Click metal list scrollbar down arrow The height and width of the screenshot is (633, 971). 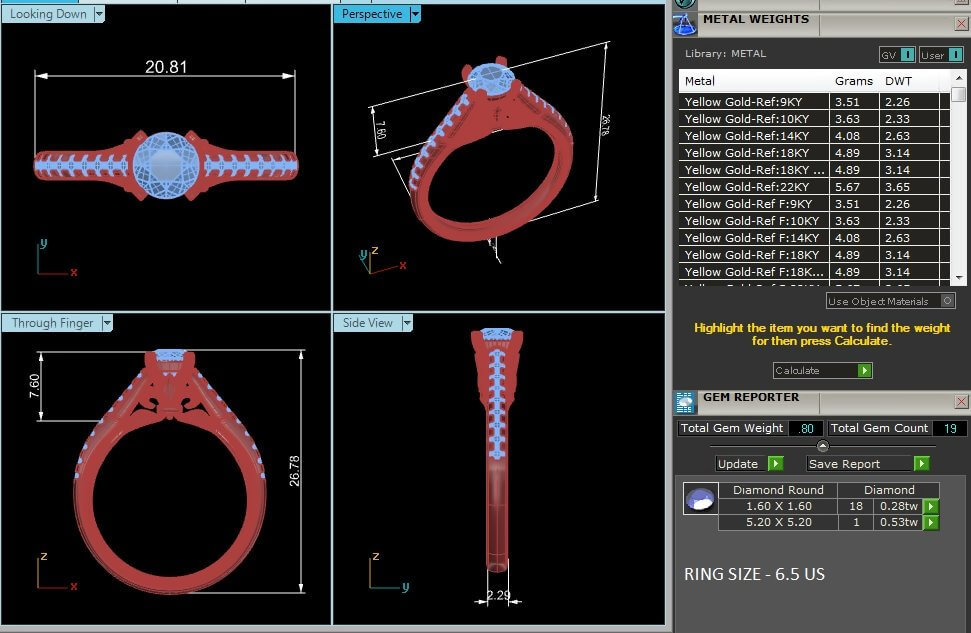coord(959,278)
